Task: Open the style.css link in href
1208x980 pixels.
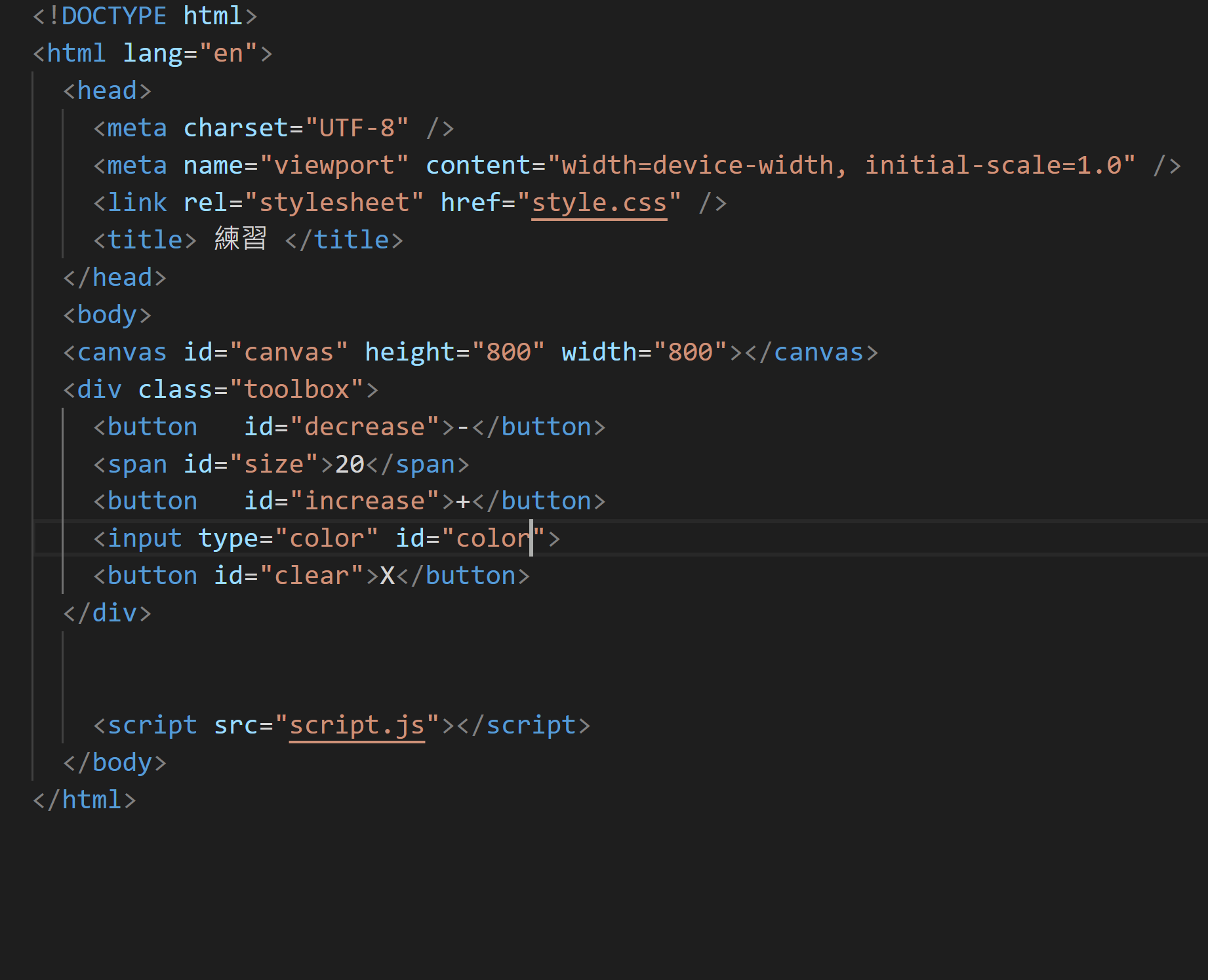Action: (598, 203)
